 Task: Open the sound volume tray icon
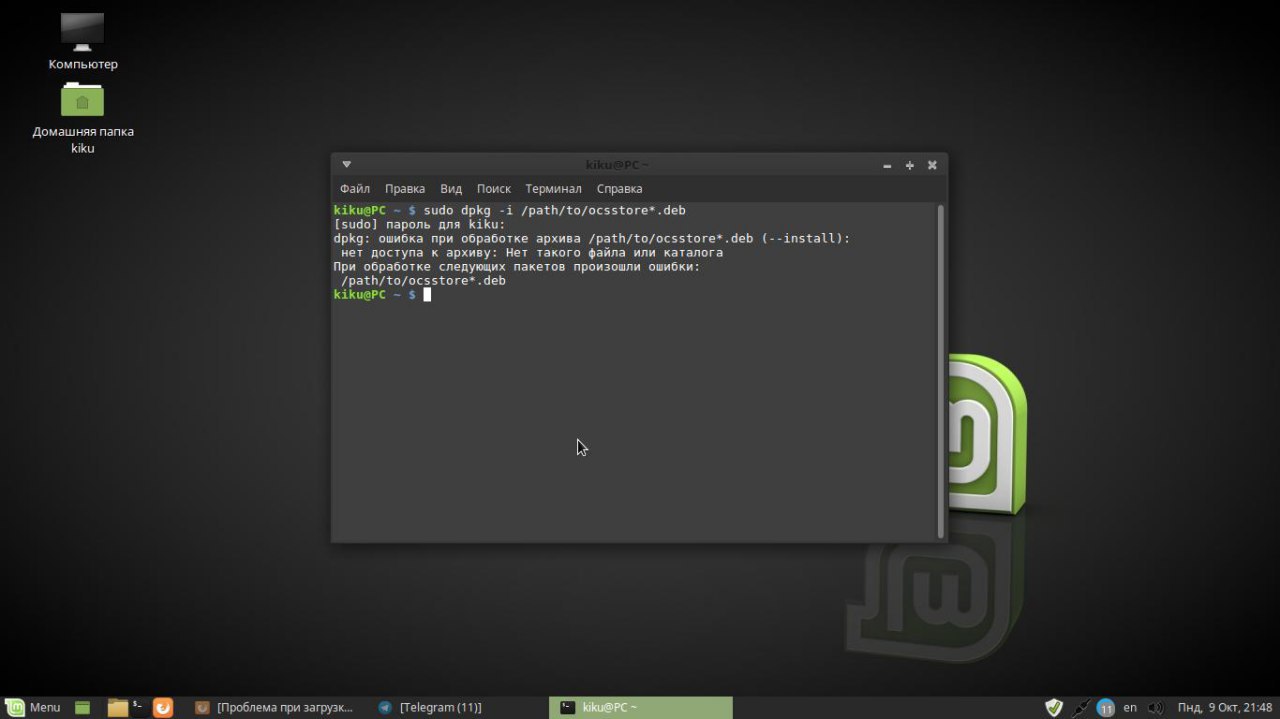1156,708
